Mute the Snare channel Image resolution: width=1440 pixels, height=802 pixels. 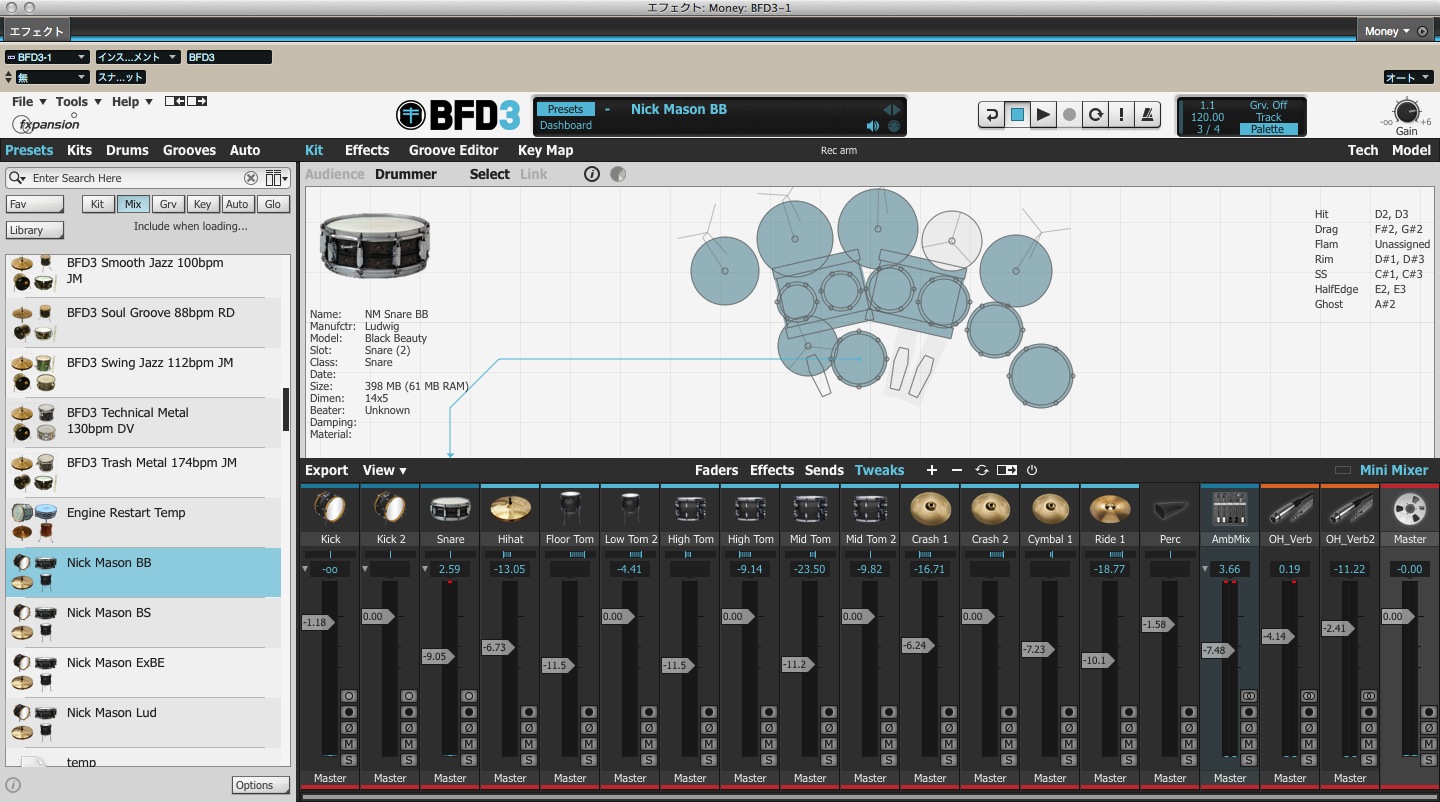click(469, 744)
